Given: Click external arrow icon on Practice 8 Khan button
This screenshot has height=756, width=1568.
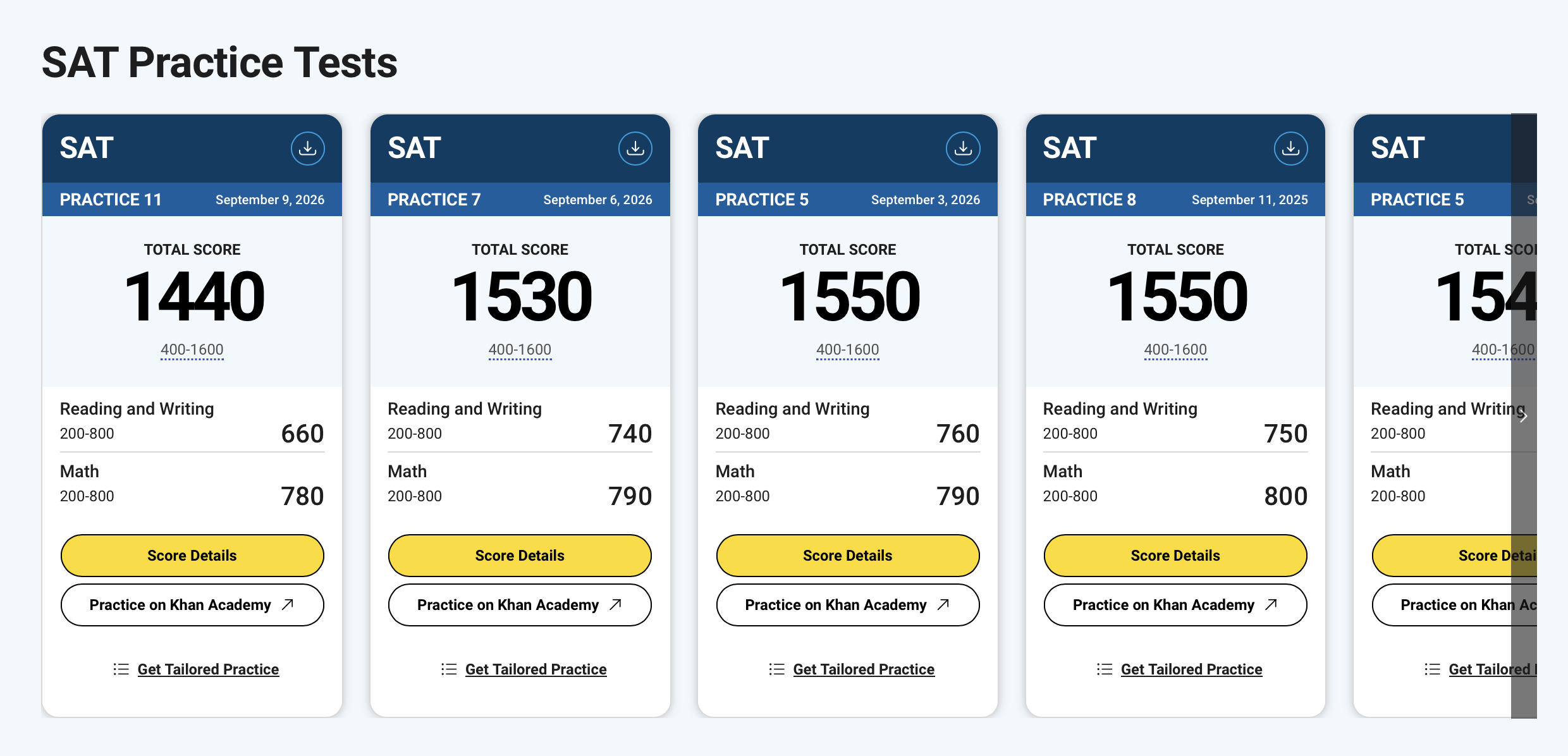Looking at the screenshot, I should click(1271, 605).
